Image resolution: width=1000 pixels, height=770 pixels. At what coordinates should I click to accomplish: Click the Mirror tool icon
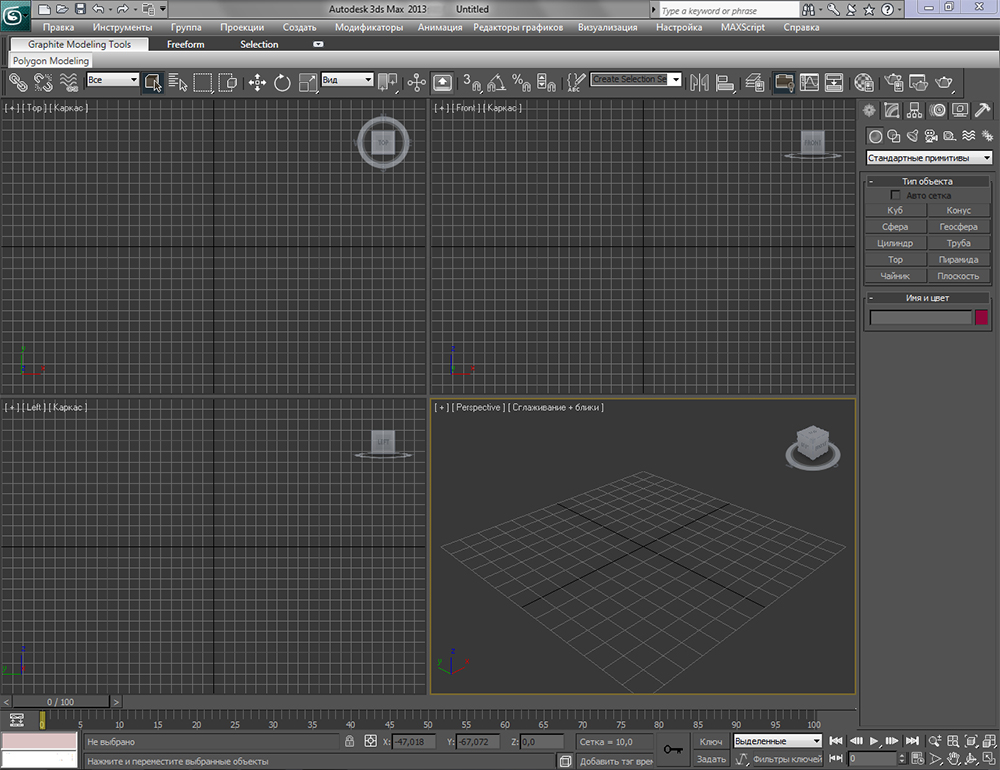point(699,82)
